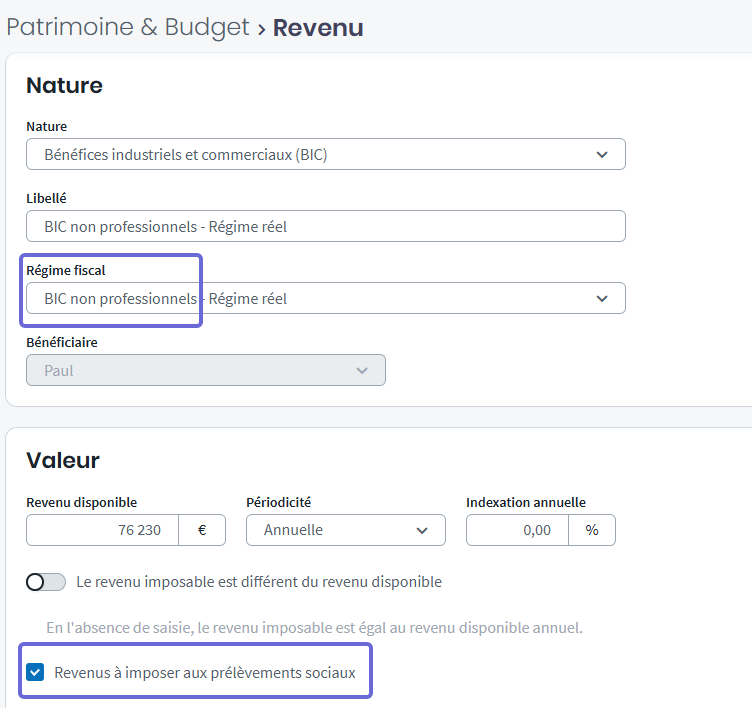
Task: Open the Nature dropdown showing BIC
Action: [x=326, y=154]
